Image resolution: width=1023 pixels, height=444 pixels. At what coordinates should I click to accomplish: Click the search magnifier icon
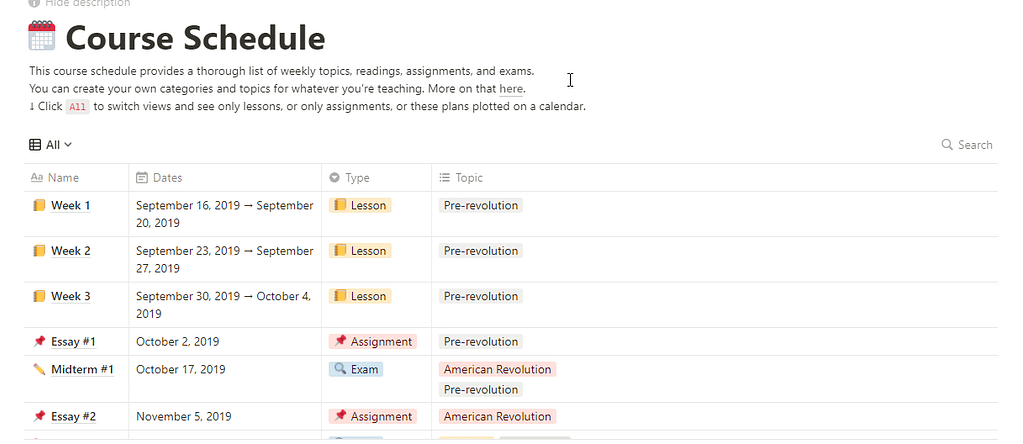pyautogui.click(x=947, y=145)
